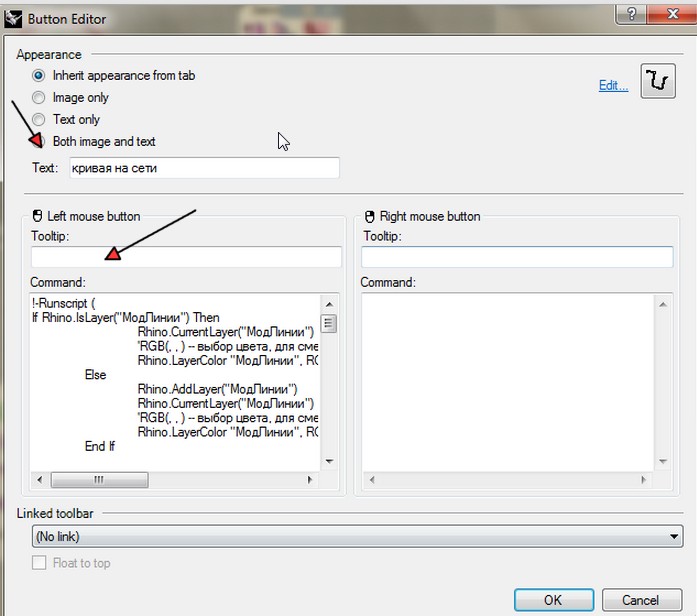Click the 'Else' line in script
The width and height of the screenshot is (697, 616).
(x=96, y=375)
